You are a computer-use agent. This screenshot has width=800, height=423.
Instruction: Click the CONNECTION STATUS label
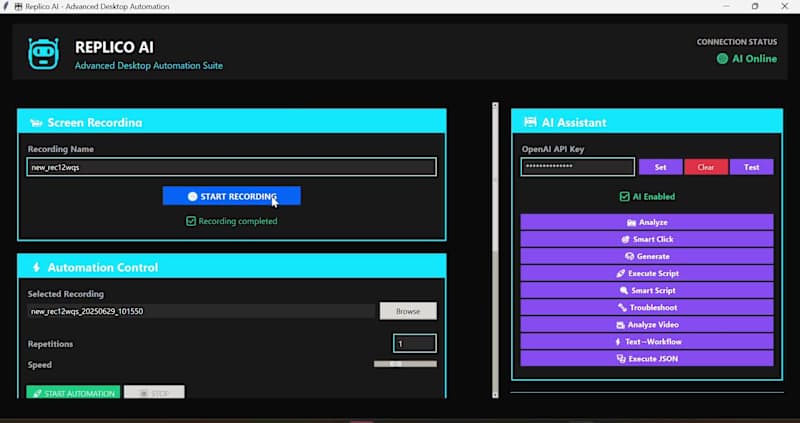[x=737, y=42]
